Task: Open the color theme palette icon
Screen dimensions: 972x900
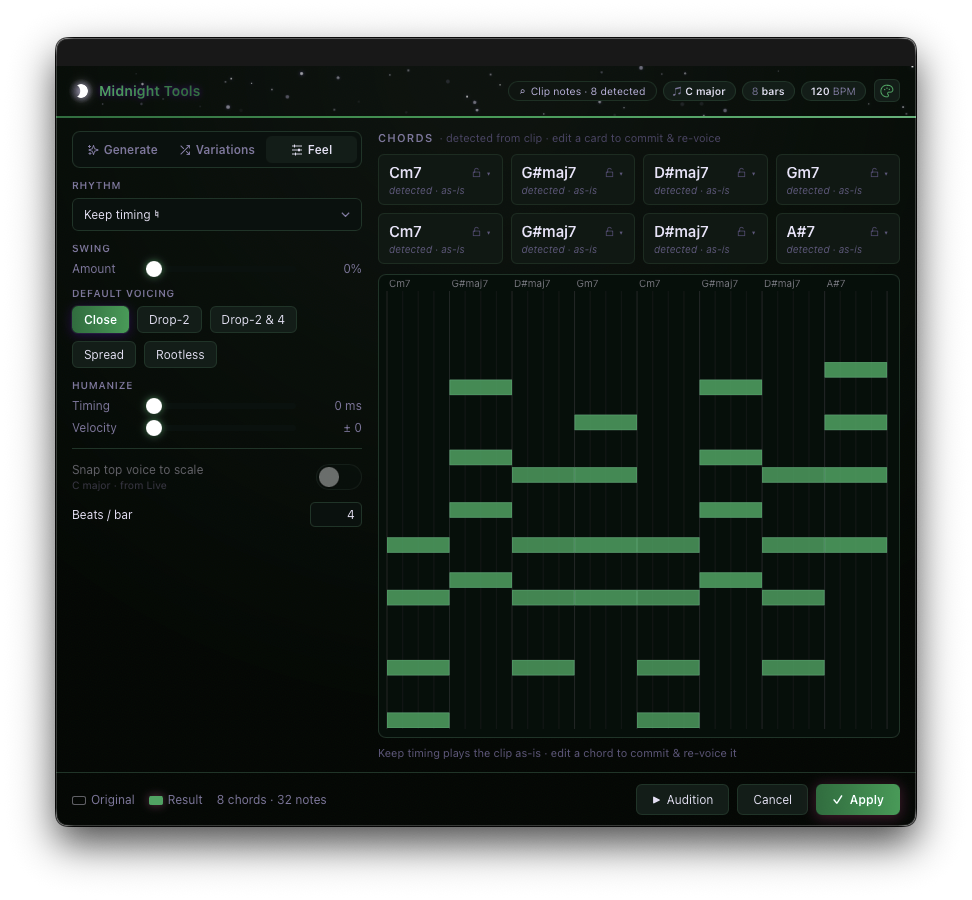Action: tap(886, 91)
